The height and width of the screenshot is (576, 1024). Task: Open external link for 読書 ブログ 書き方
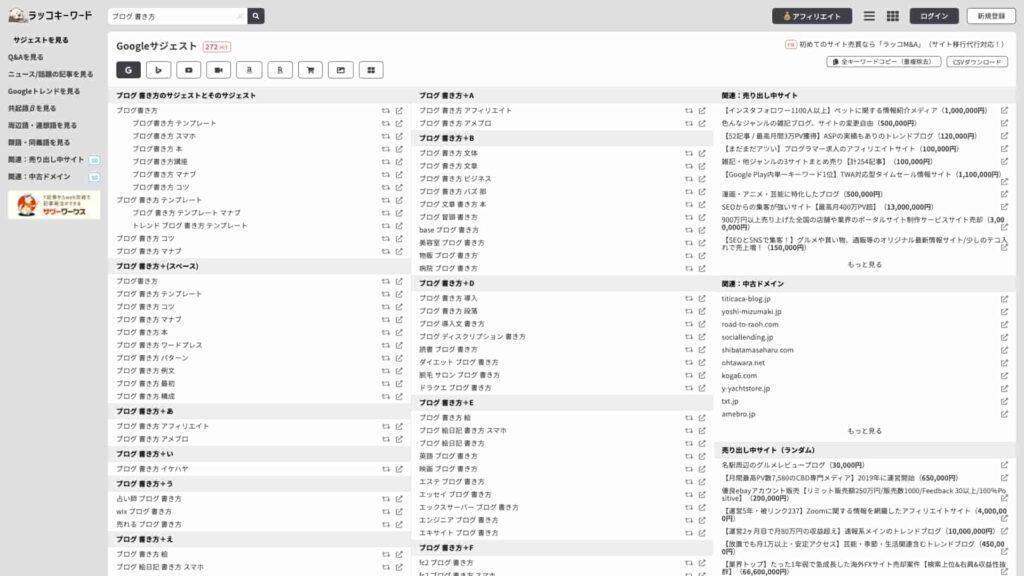pyautogui.click(x=702, y=349)
